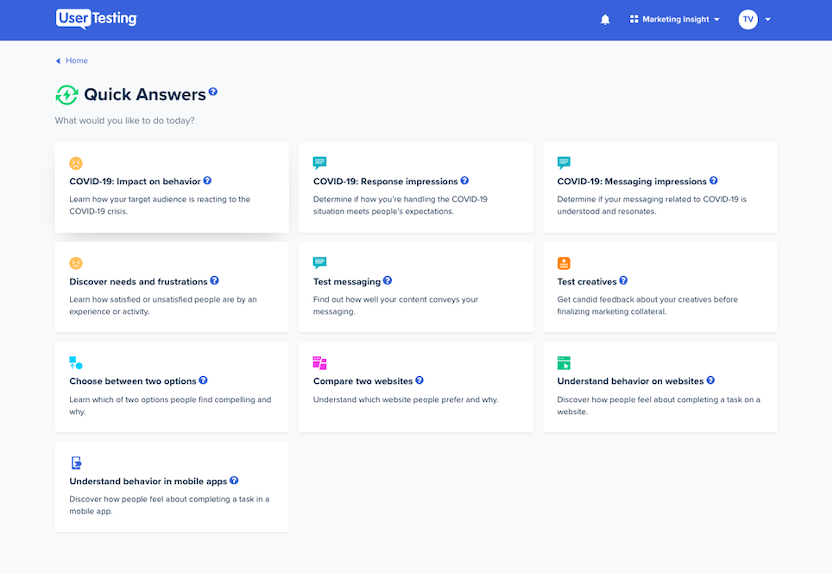Click the Marketing Insight workspace label
The width and height of the screenshot is (832, 574).
point(675,20)
